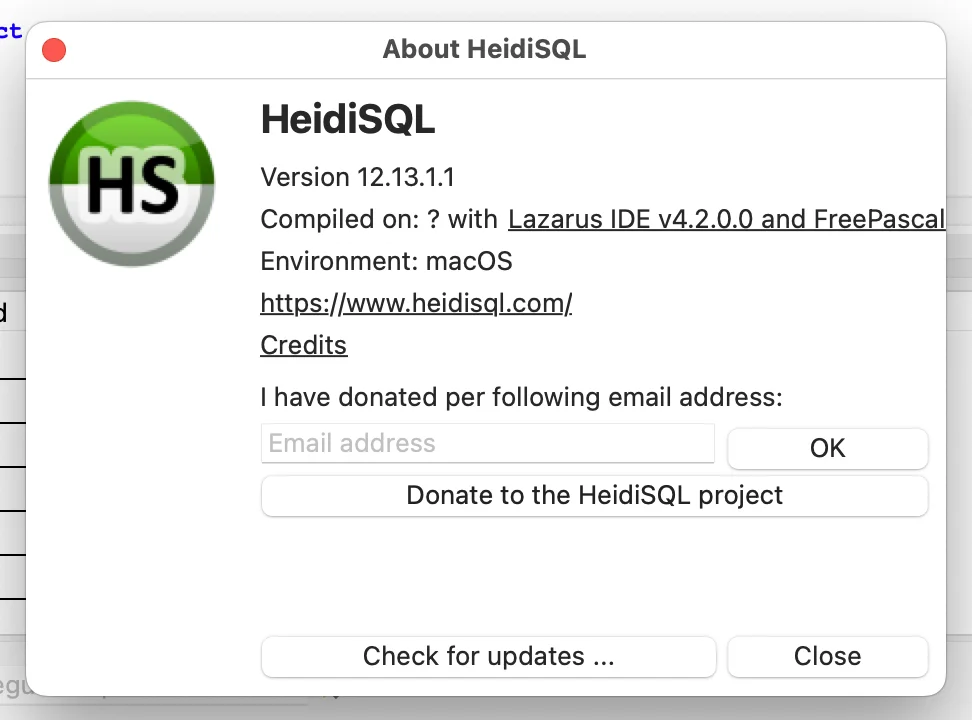Click the green HS HeidiSQL logo
This screenshot has height=720, width=972.
pos(132,184)
